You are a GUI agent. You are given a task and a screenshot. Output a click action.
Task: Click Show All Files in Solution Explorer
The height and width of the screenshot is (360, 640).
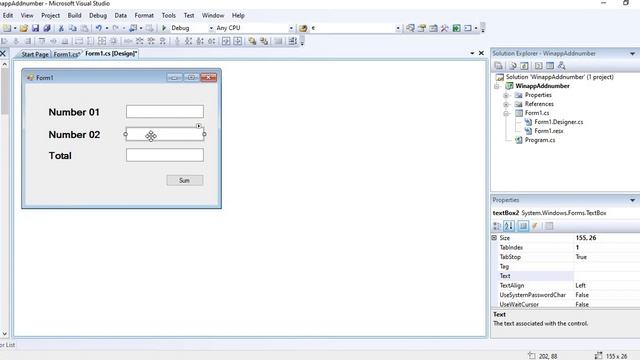[x=513, y=66]
